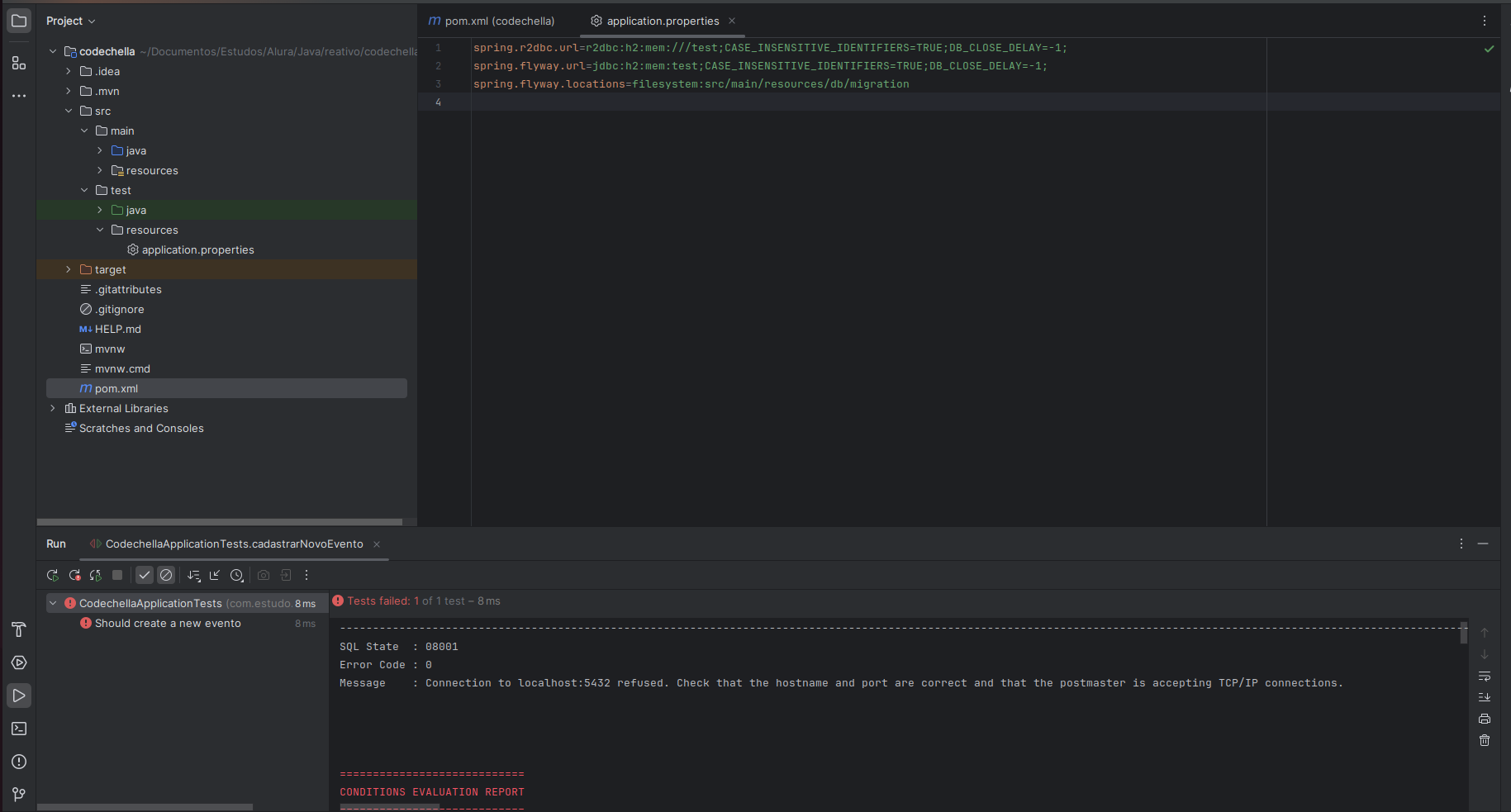This screenshot has width=1511, height=812.
Task: Expand the java folder under main
Action: tap(100, 150)
